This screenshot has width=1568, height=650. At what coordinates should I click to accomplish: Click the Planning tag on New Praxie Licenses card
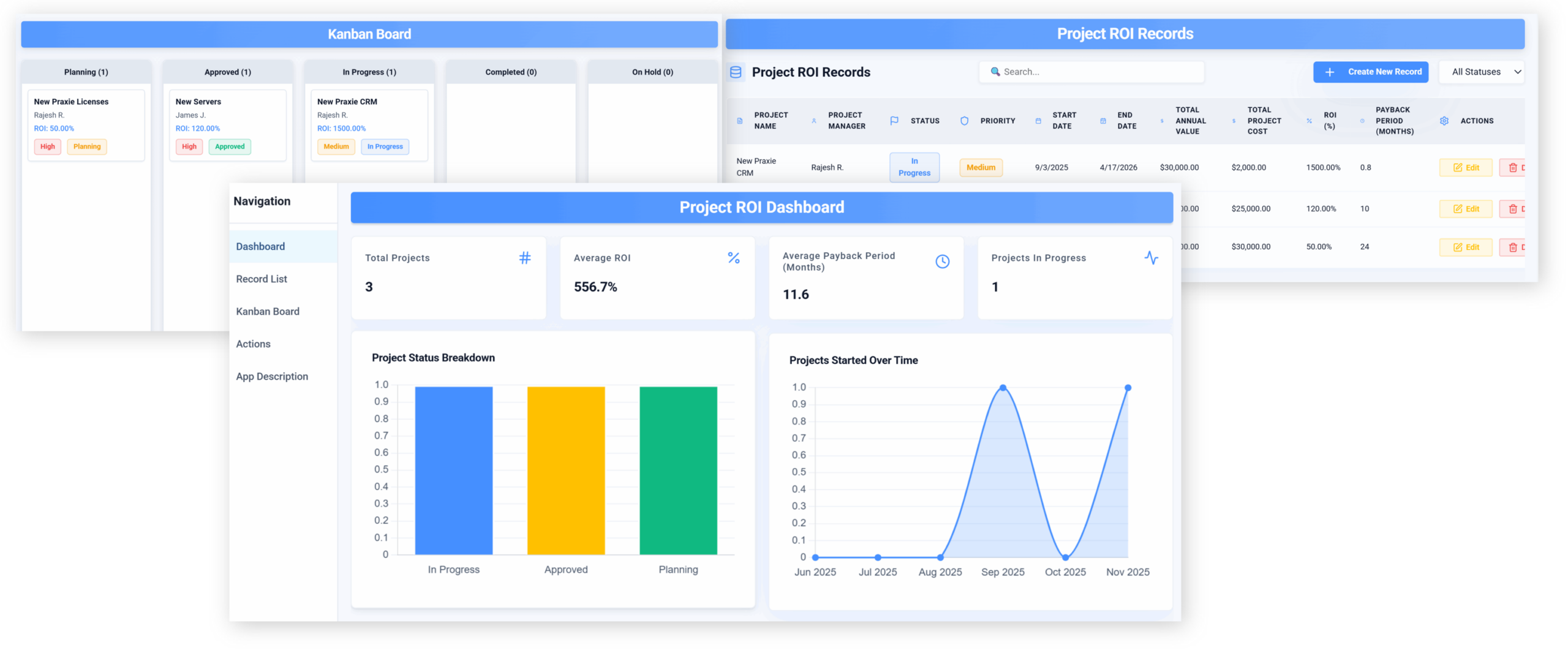point(87,147)
